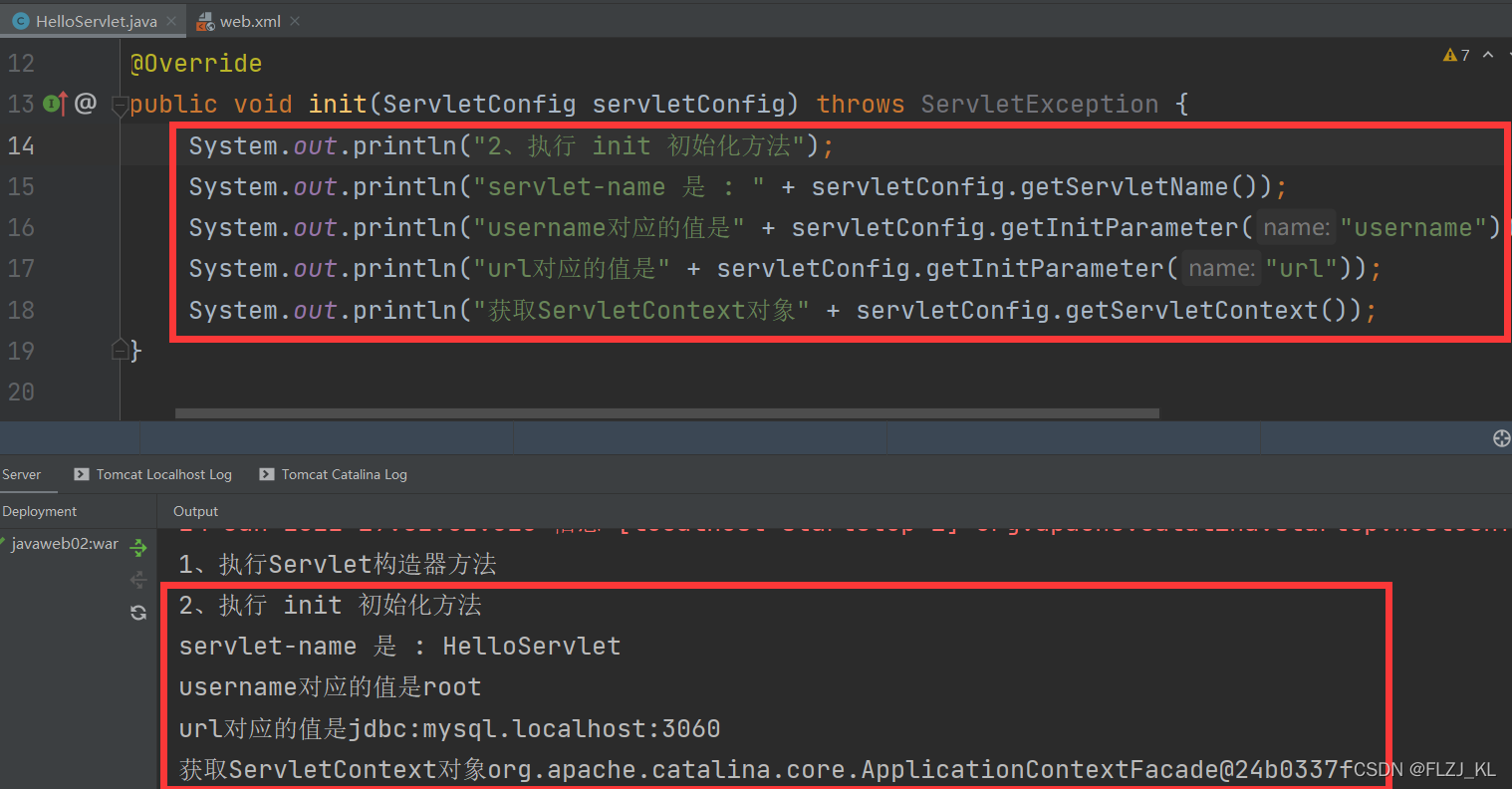Select the javaweb02:war deployment entry

point(65,544)
